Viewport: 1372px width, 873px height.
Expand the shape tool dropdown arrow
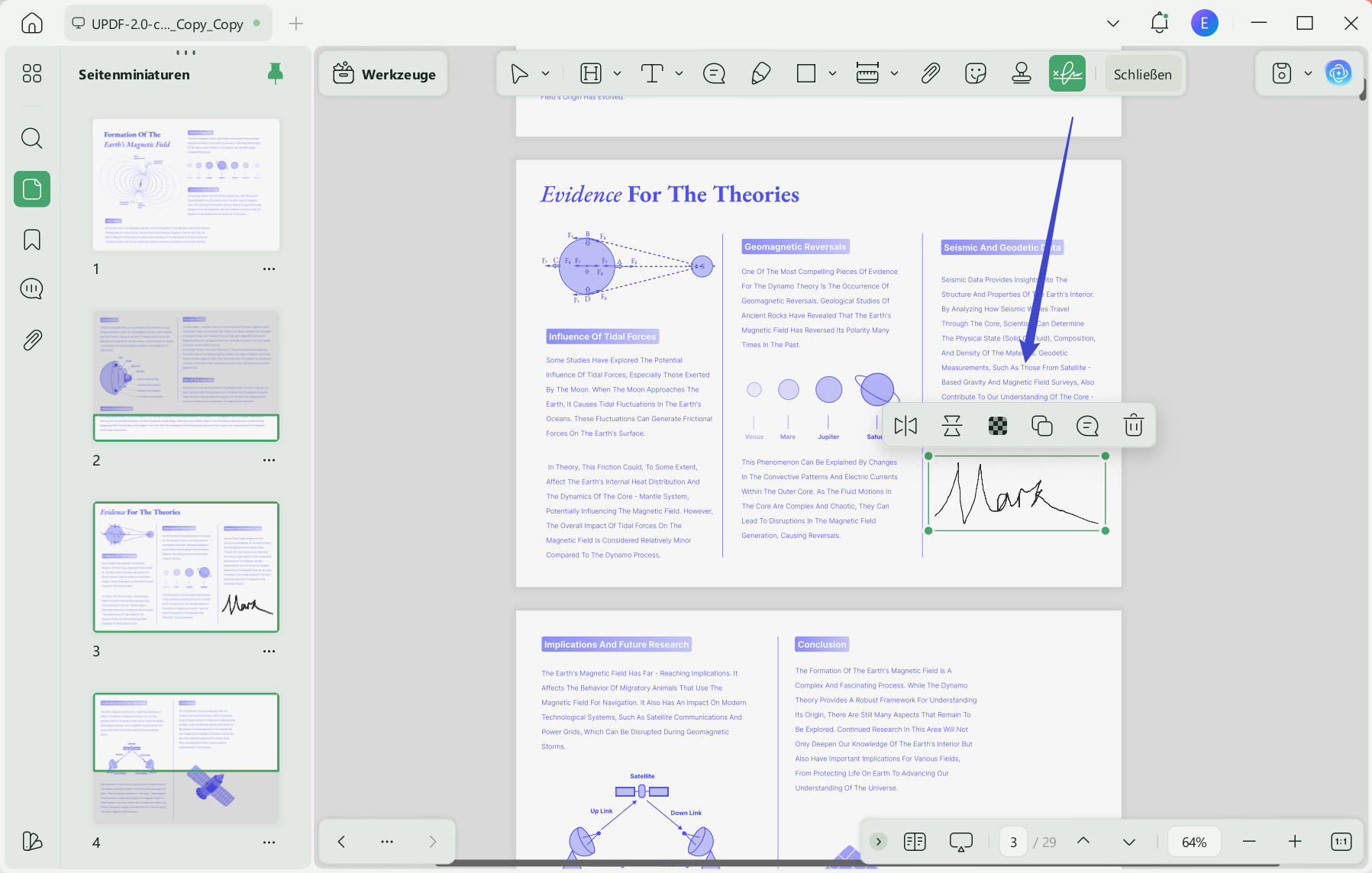(833, 74)
